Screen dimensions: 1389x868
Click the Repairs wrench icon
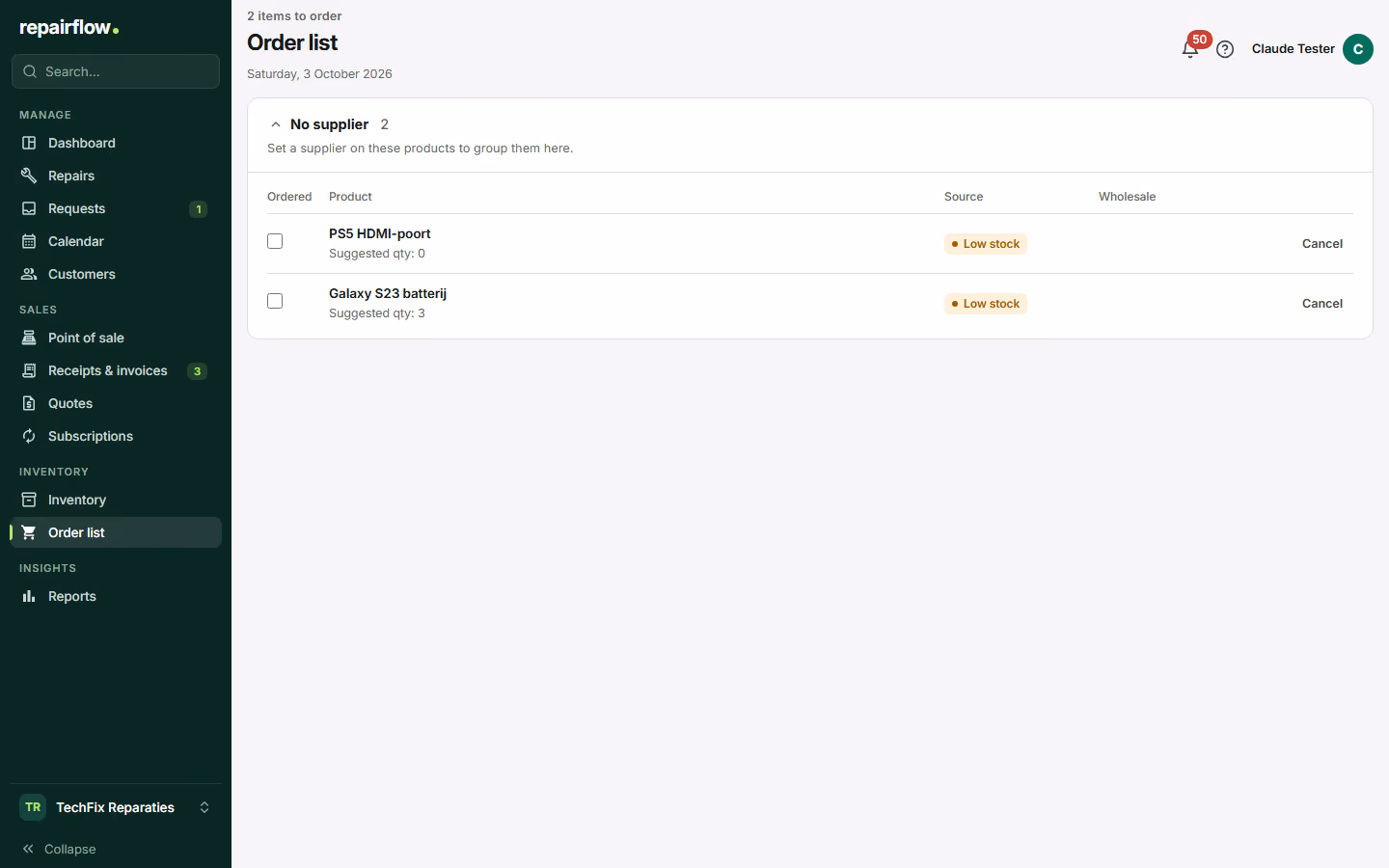click(29, 176)
